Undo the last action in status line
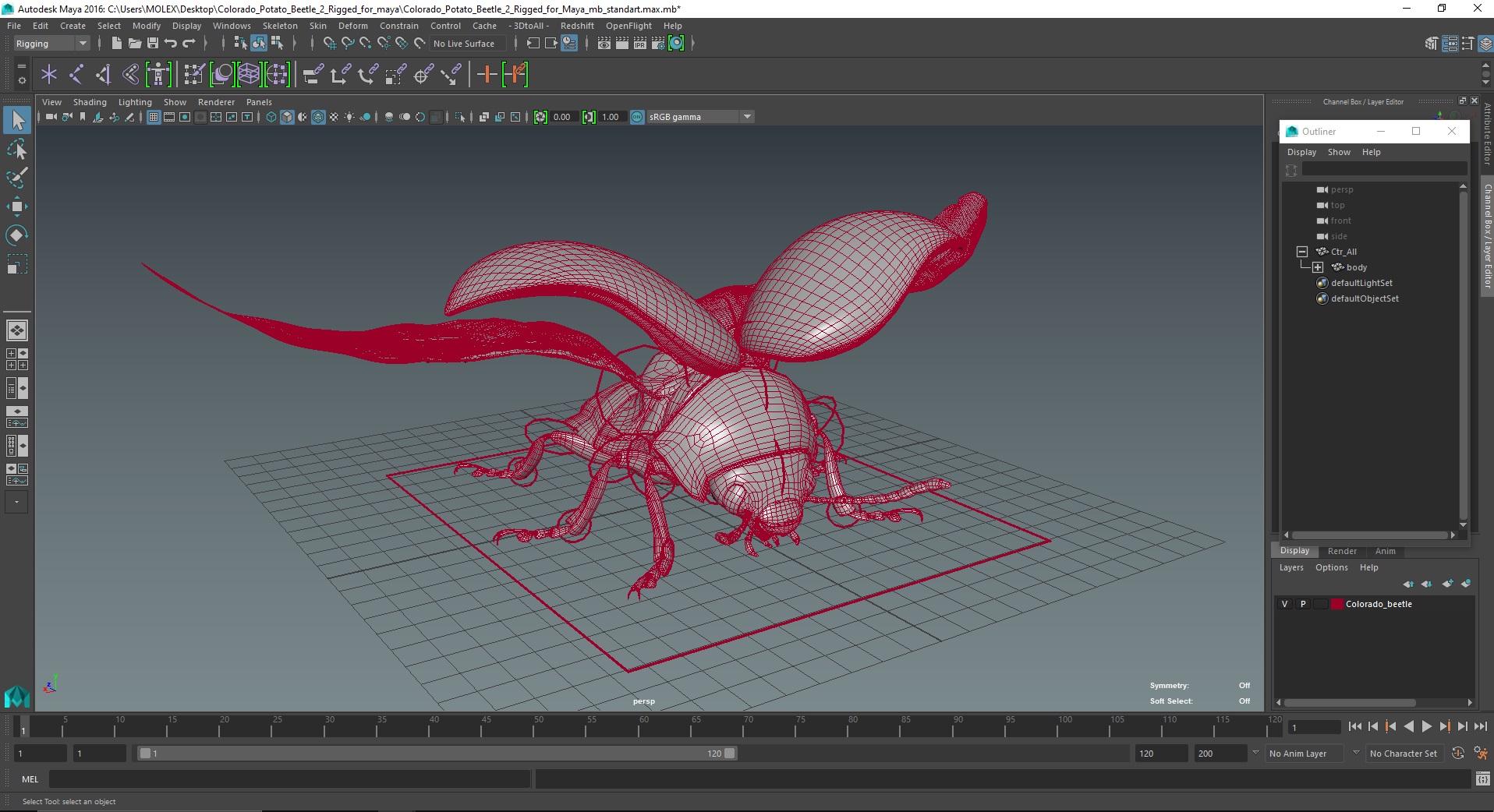The width and height of the screenshot is (1494, 812). (171, 44)
